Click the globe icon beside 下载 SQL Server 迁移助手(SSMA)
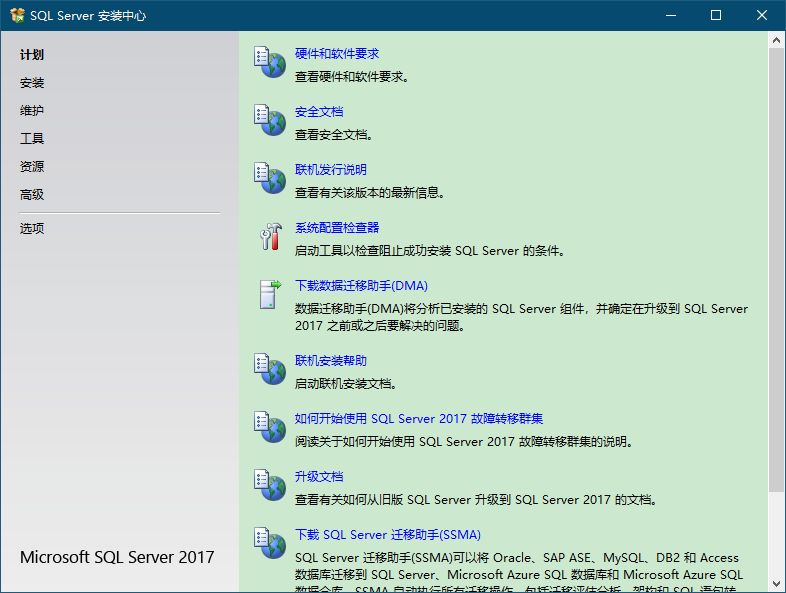786x593 pixels. (270, 543)
